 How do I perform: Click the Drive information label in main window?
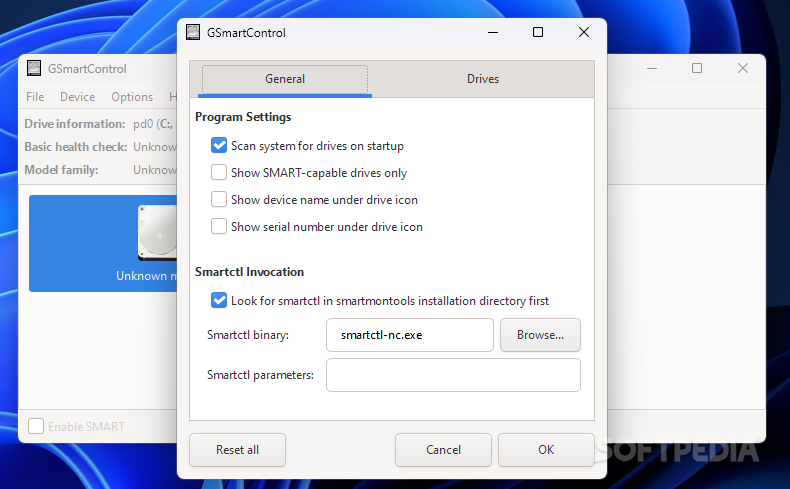tap(75, 124)
